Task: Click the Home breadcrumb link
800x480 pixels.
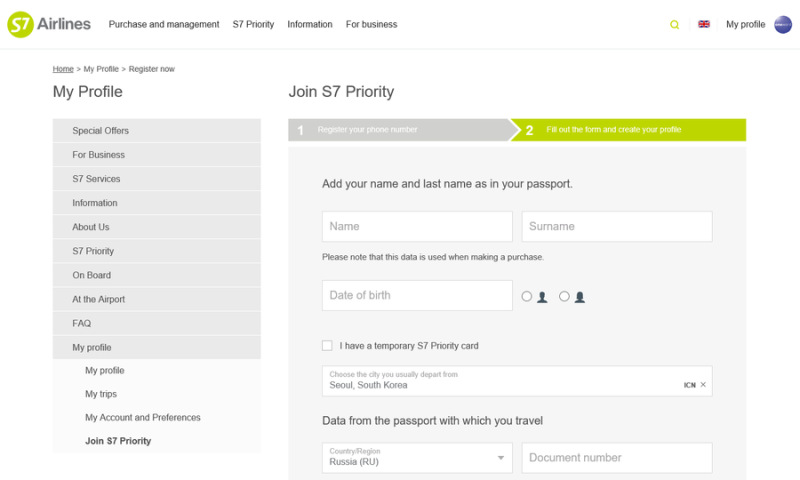Action: click(63, 69)
